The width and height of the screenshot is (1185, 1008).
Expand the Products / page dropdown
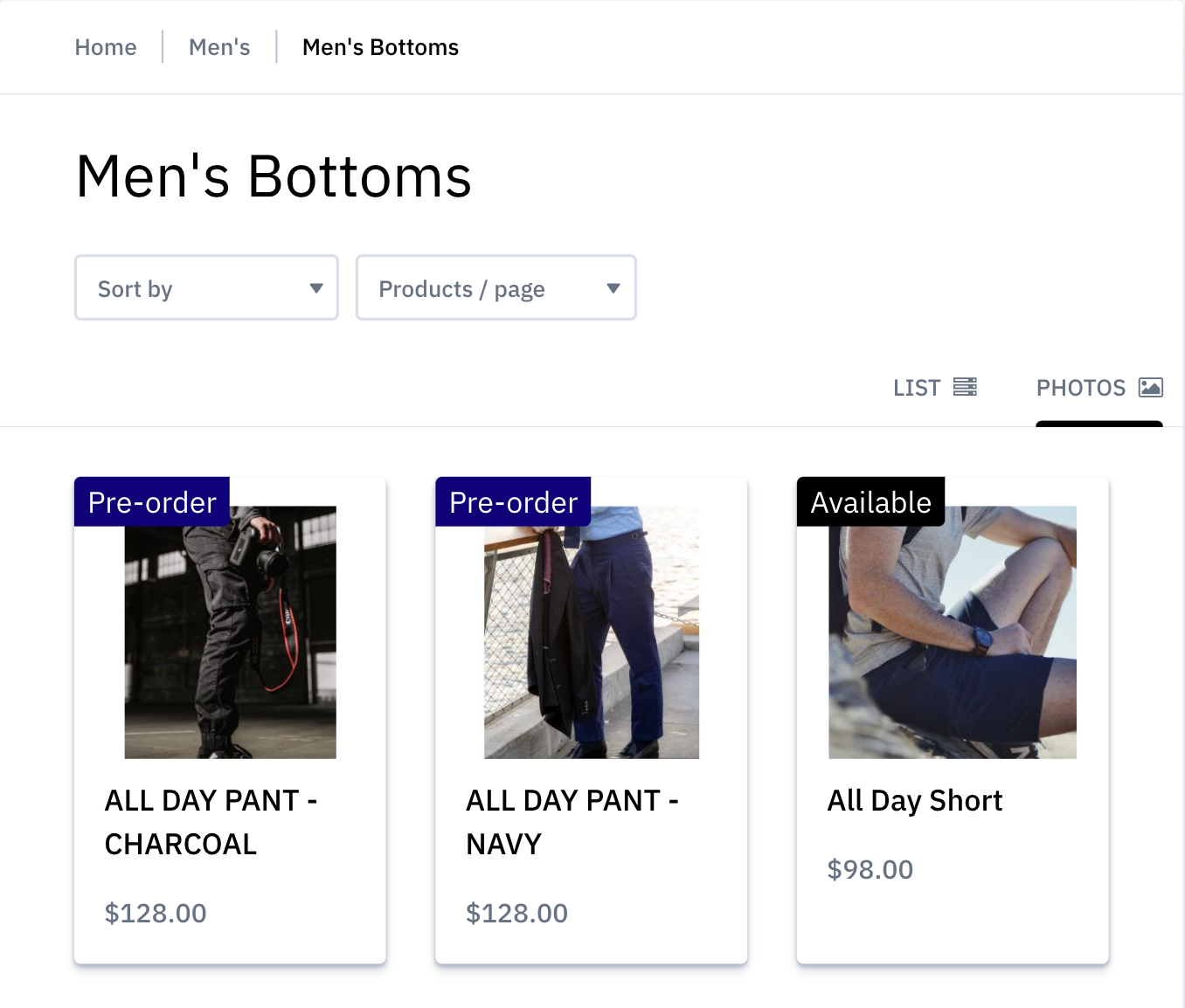pyautogui.click(x=495, y=288)
